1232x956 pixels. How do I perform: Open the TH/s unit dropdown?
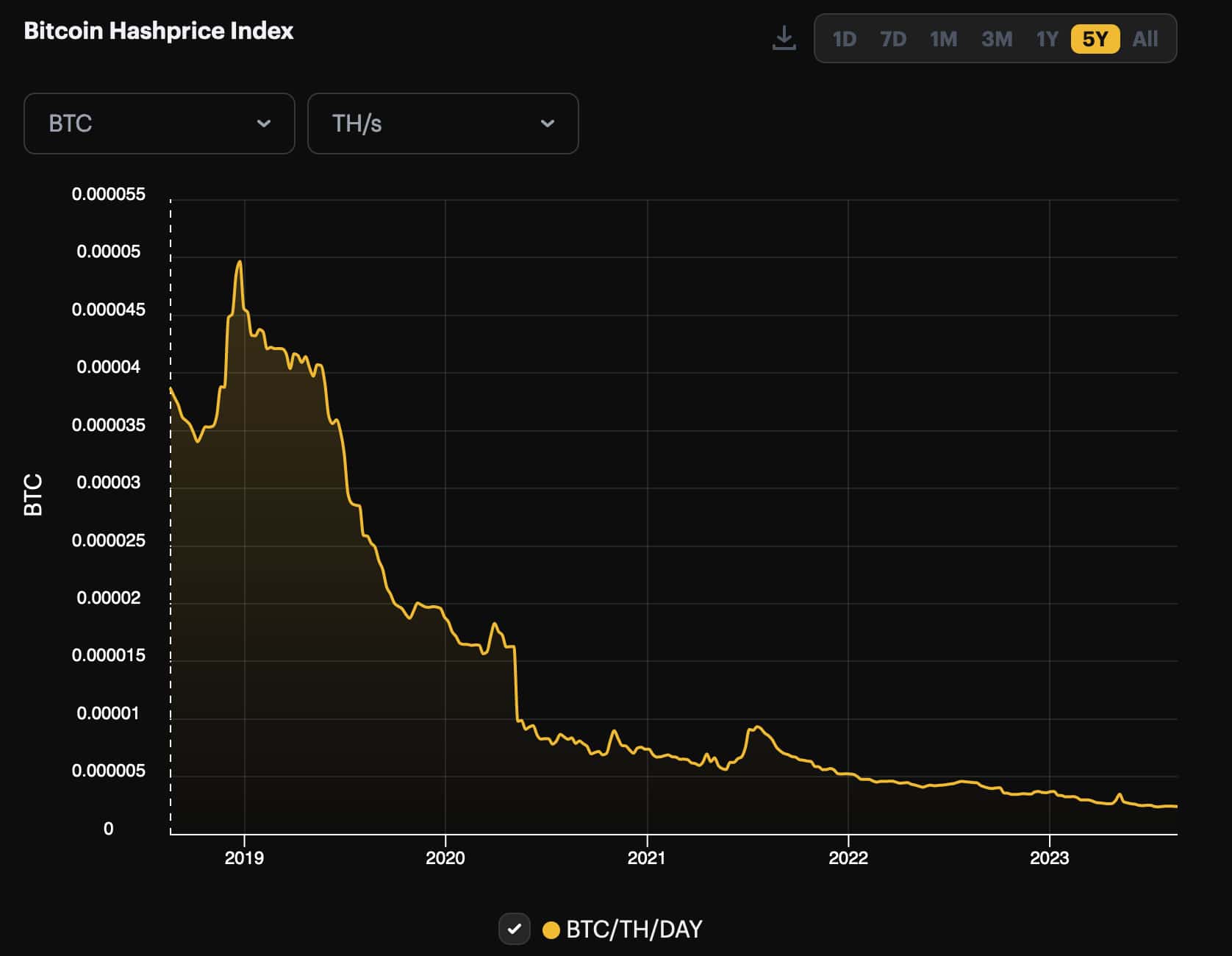(442, 124)
